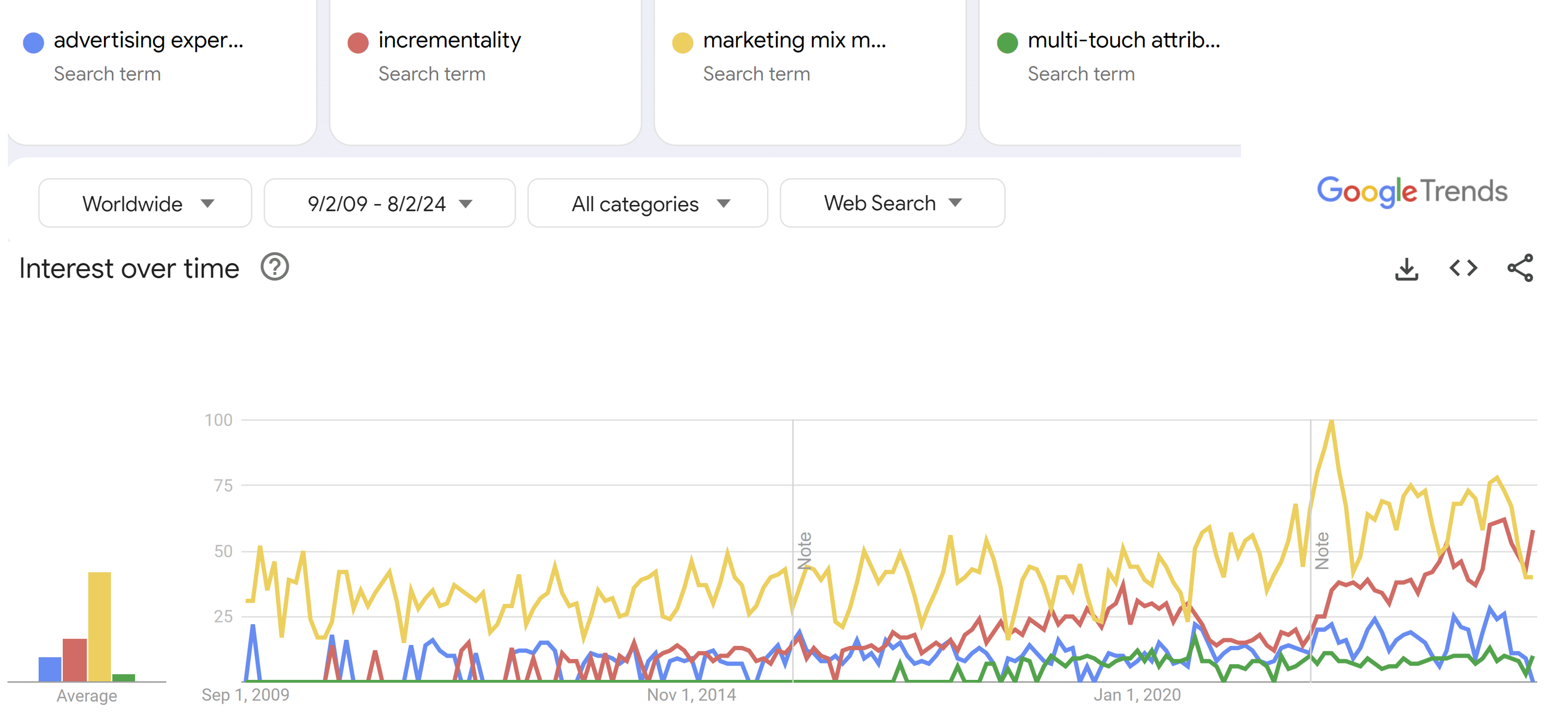This screenshot has height=714, width=1568.
Task: Click the multi-touch attribution search term
Action: [1123, 40]
